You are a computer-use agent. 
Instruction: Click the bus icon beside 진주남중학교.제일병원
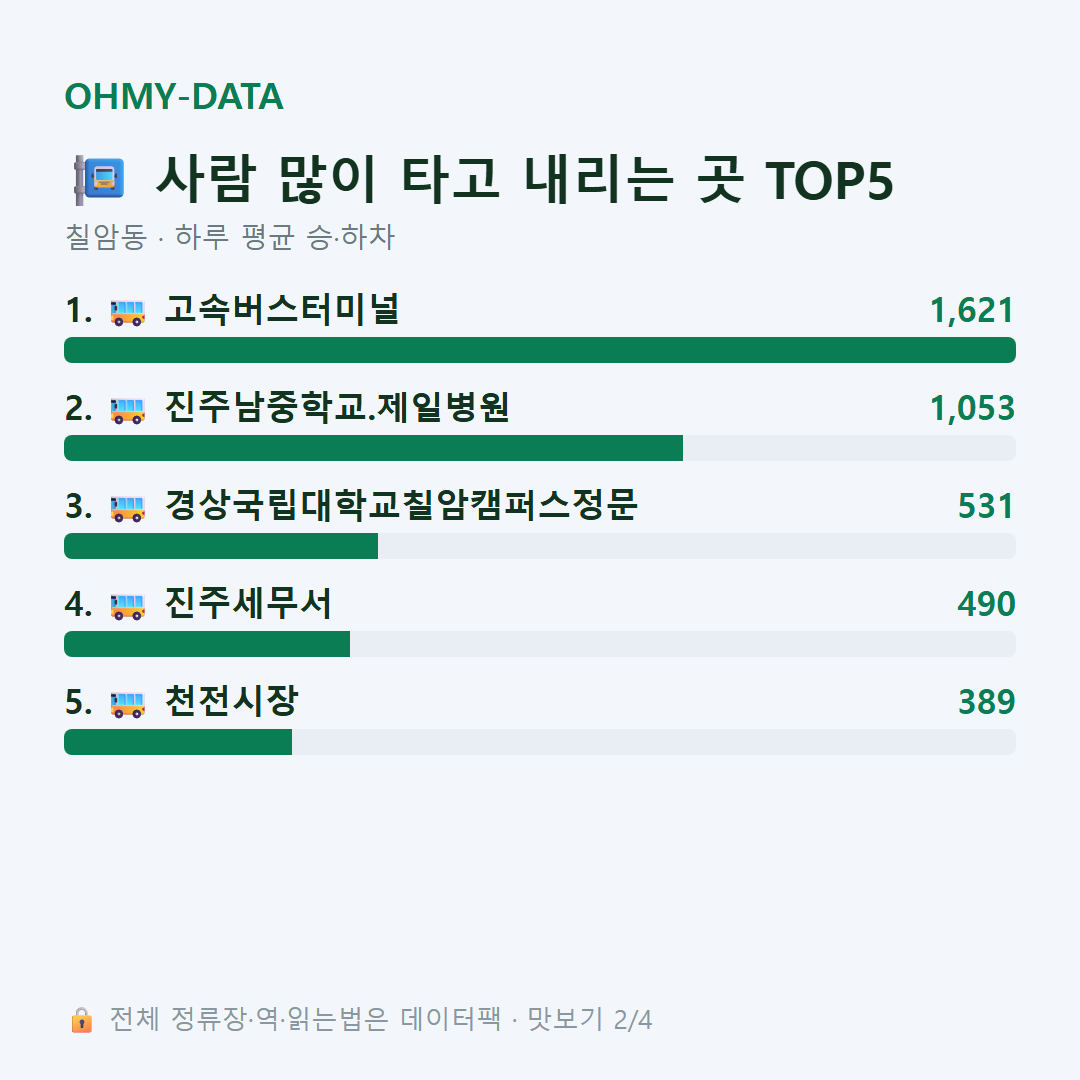[x=127, y=410]
